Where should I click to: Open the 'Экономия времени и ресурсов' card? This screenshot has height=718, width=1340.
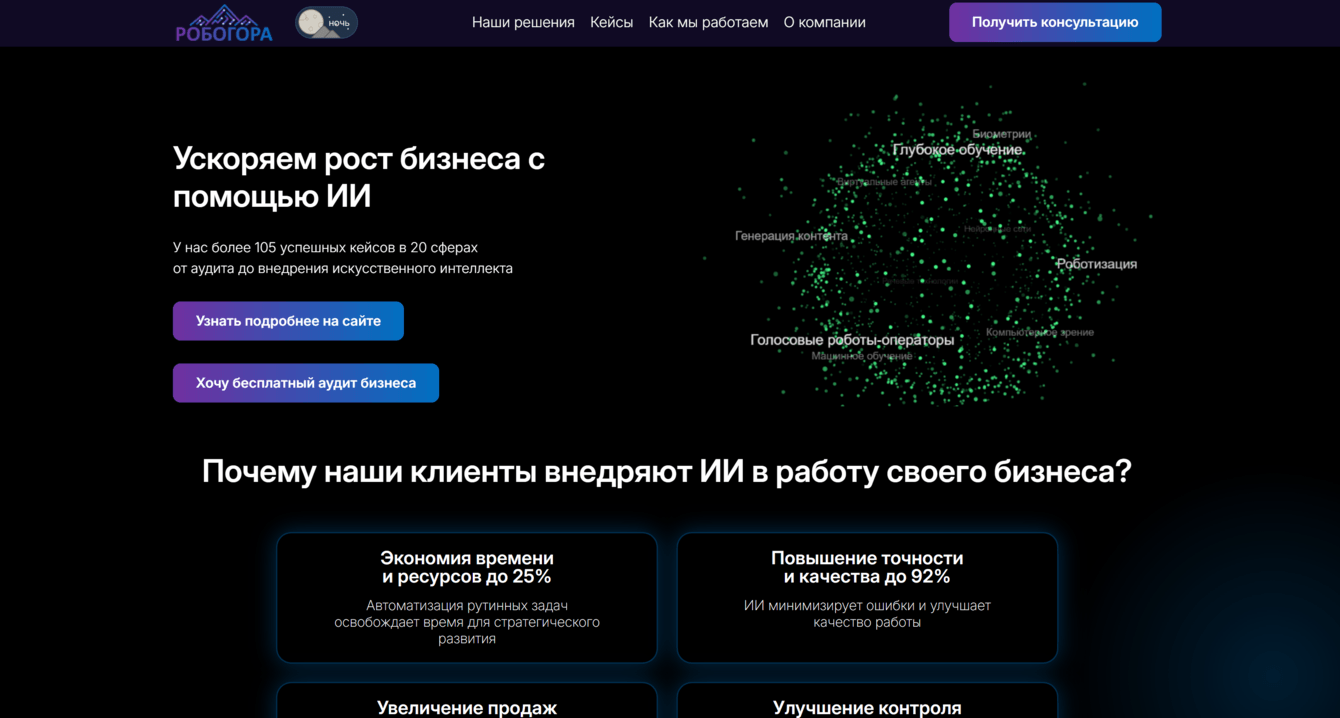[466, 597]
